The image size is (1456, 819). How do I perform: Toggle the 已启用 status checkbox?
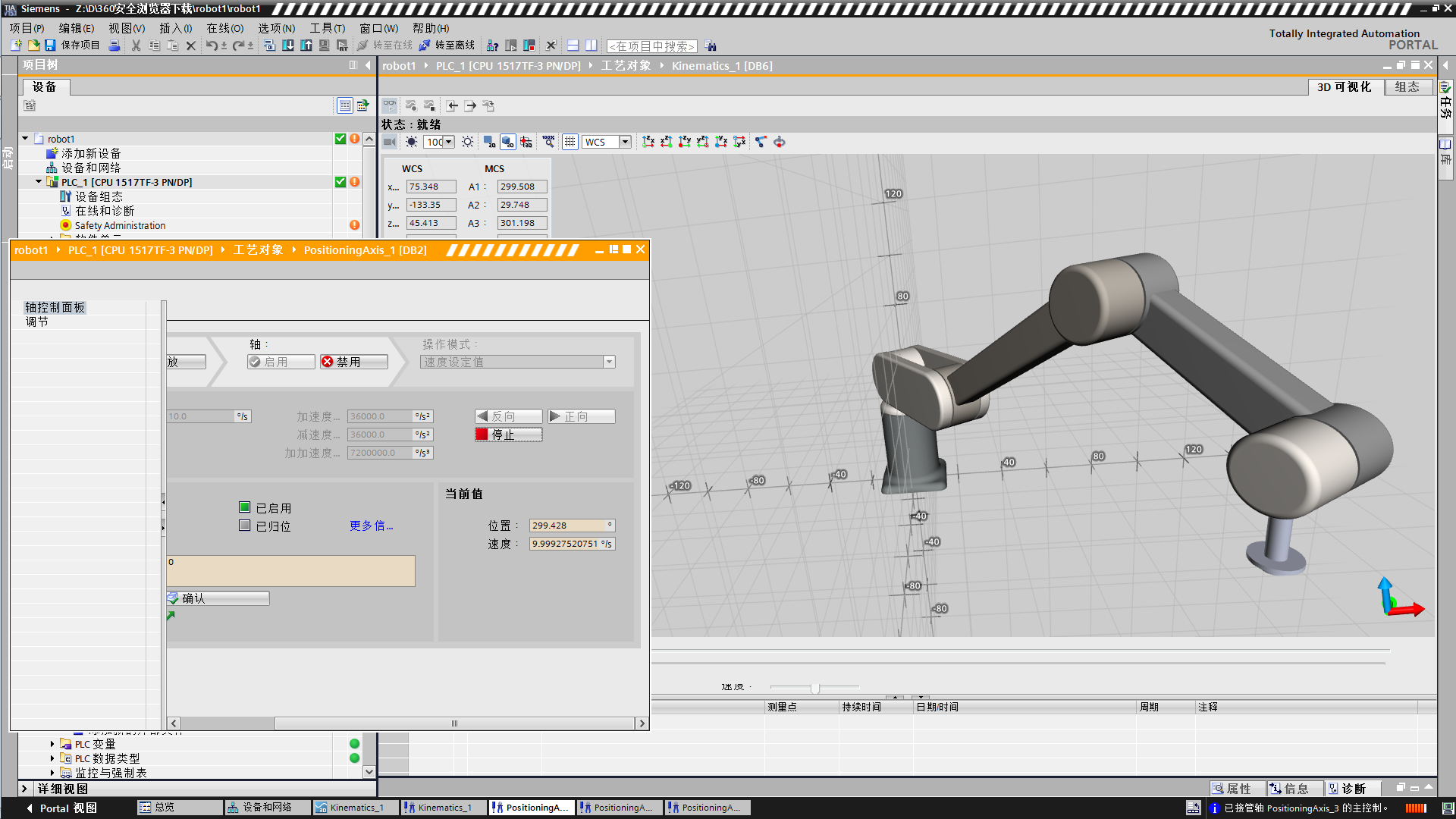tap(244, 507)
